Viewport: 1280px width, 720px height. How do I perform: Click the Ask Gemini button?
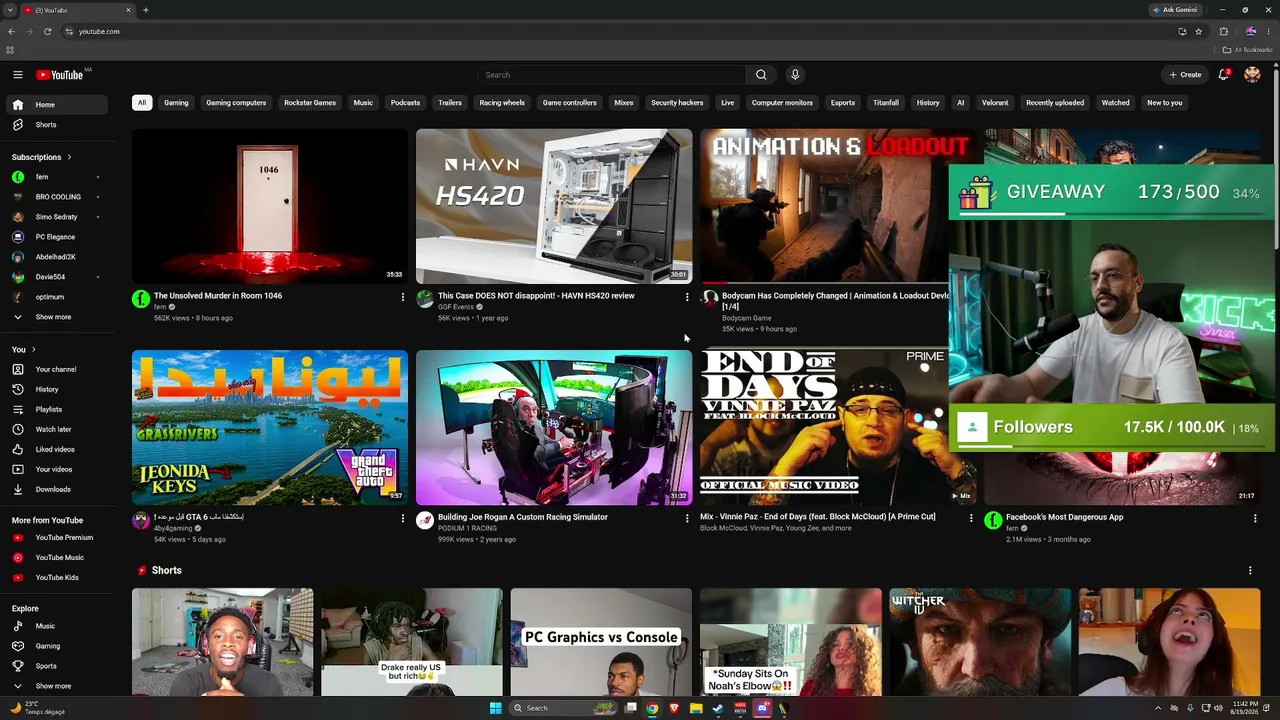(x=1175, y=10)
